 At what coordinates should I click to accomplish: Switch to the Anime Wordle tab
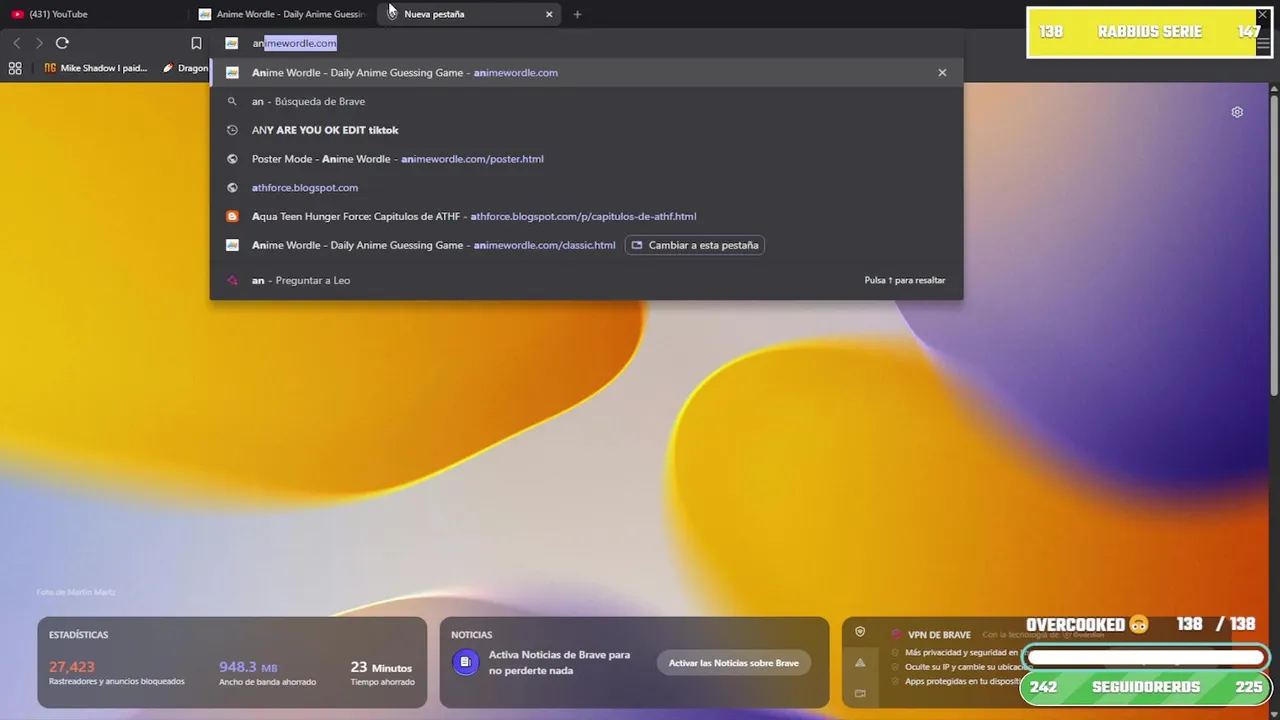coord(282,14)
